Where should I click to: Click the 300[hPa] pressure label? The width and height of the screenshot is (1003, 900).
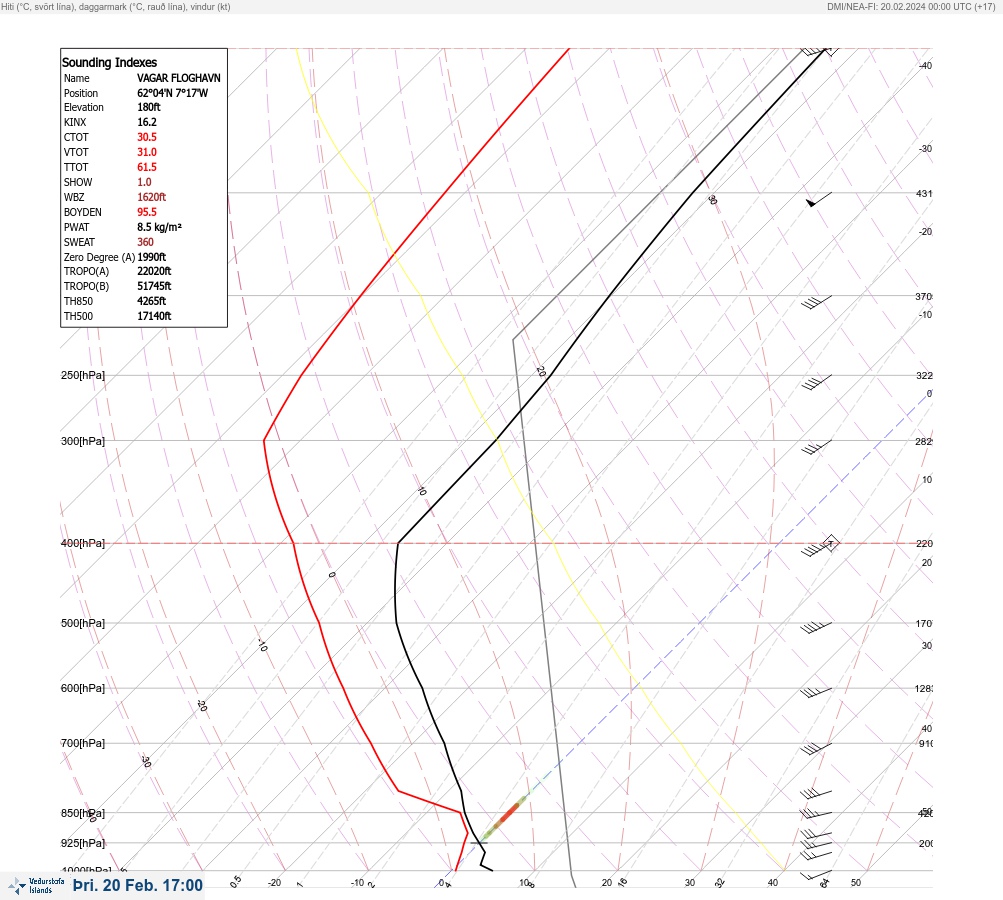tap(83, 441)
